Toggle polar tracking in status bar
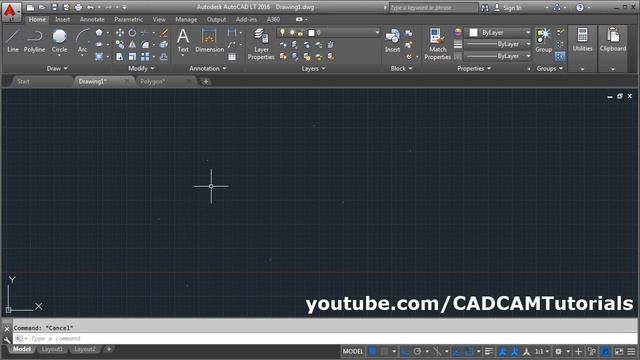640x360 pixels. click(x=417, y=351)
